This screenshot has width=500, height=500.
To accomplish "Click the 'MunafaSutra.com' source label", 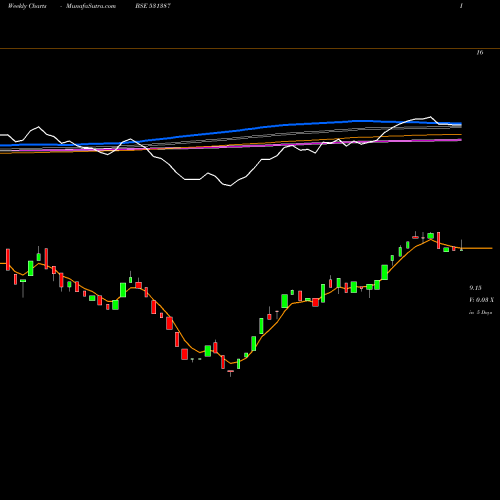I will tap(91, 6).
